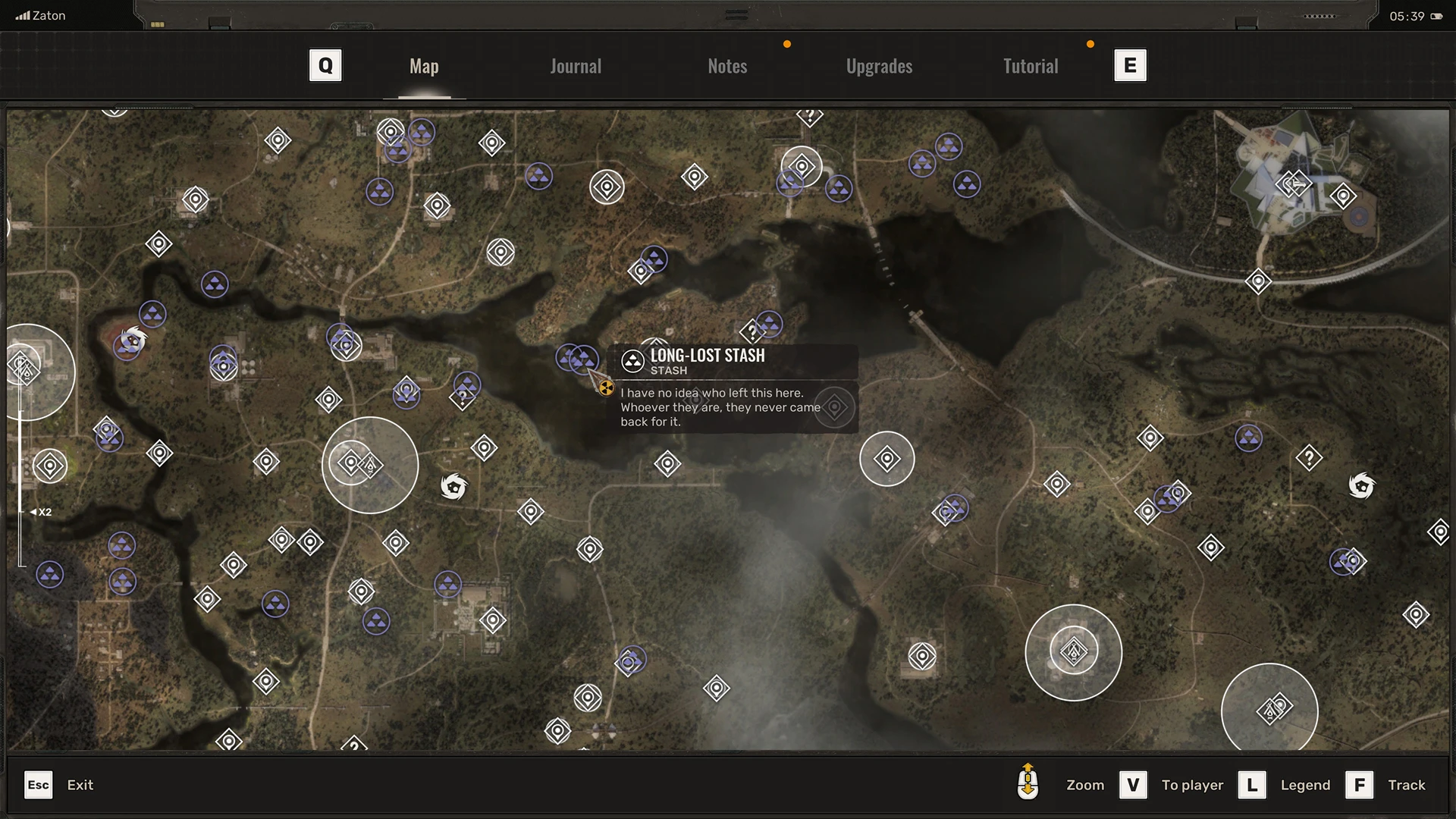This screenshot has width=1456, height=819.
Task: Select the campfire marker inside the large west-center circle
Action: tap(370, 465)
